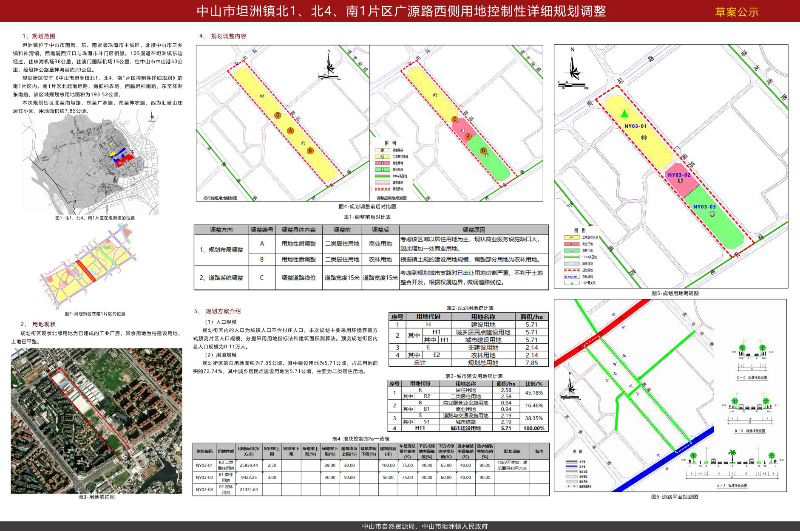This screenshot has height=531, width=800.
Task: Click the "比例/%" column header
Action: pos(534,384)
